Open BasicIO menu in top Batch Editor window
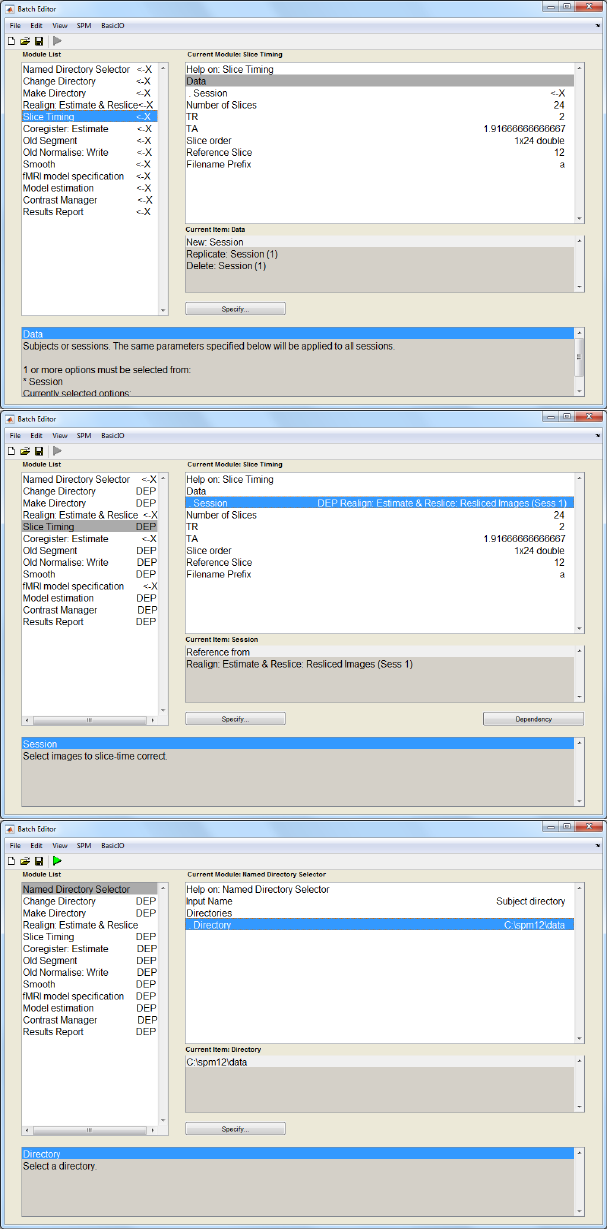This screenshot has height=1229, width=607. pyautogui.click(x=112, y=25)
